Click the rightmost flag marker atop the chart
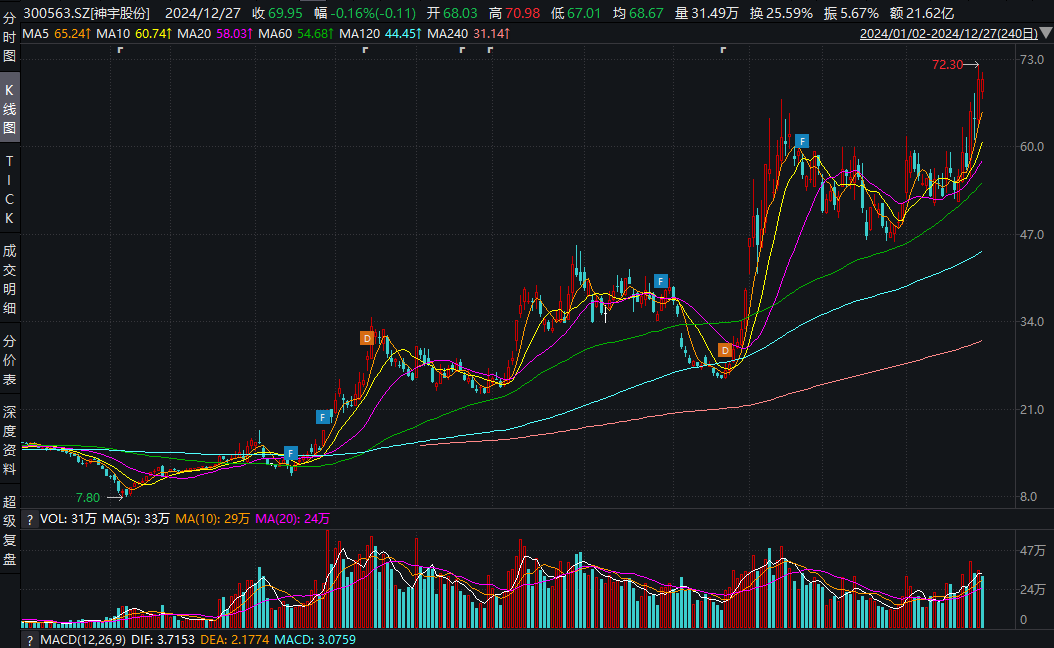Viewport: 1054px width, 648px height. tap(723, 50)
